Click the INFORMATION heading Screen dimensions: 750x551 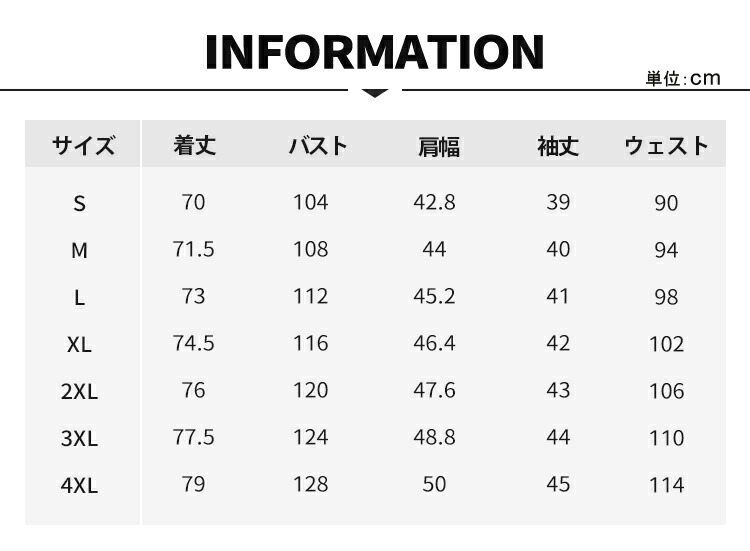(x=374, y=52)
